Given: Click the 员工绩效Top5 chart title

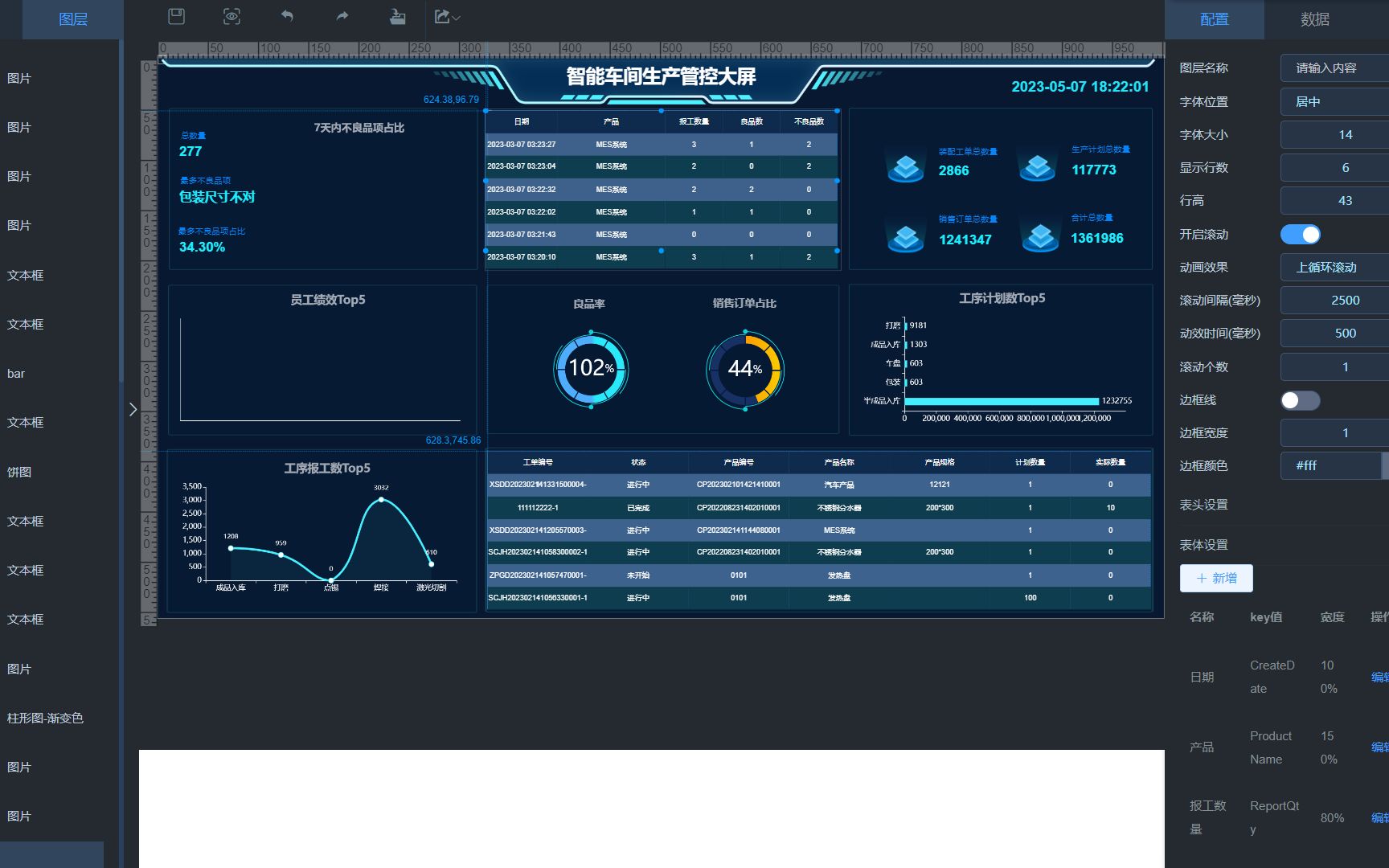Looking at the screenshot, I should (x=327, y=300).
